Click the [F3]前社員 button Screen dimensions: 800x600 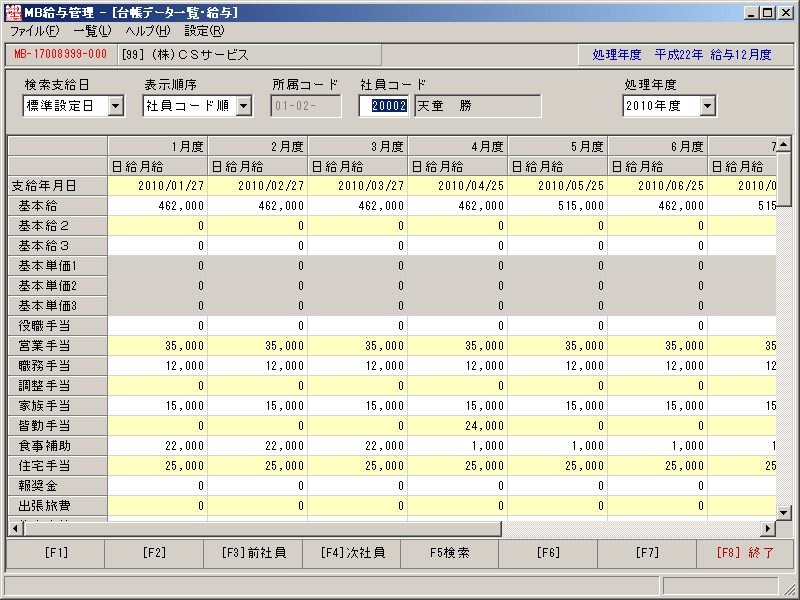pyautogui.click(x=254, y=553)
